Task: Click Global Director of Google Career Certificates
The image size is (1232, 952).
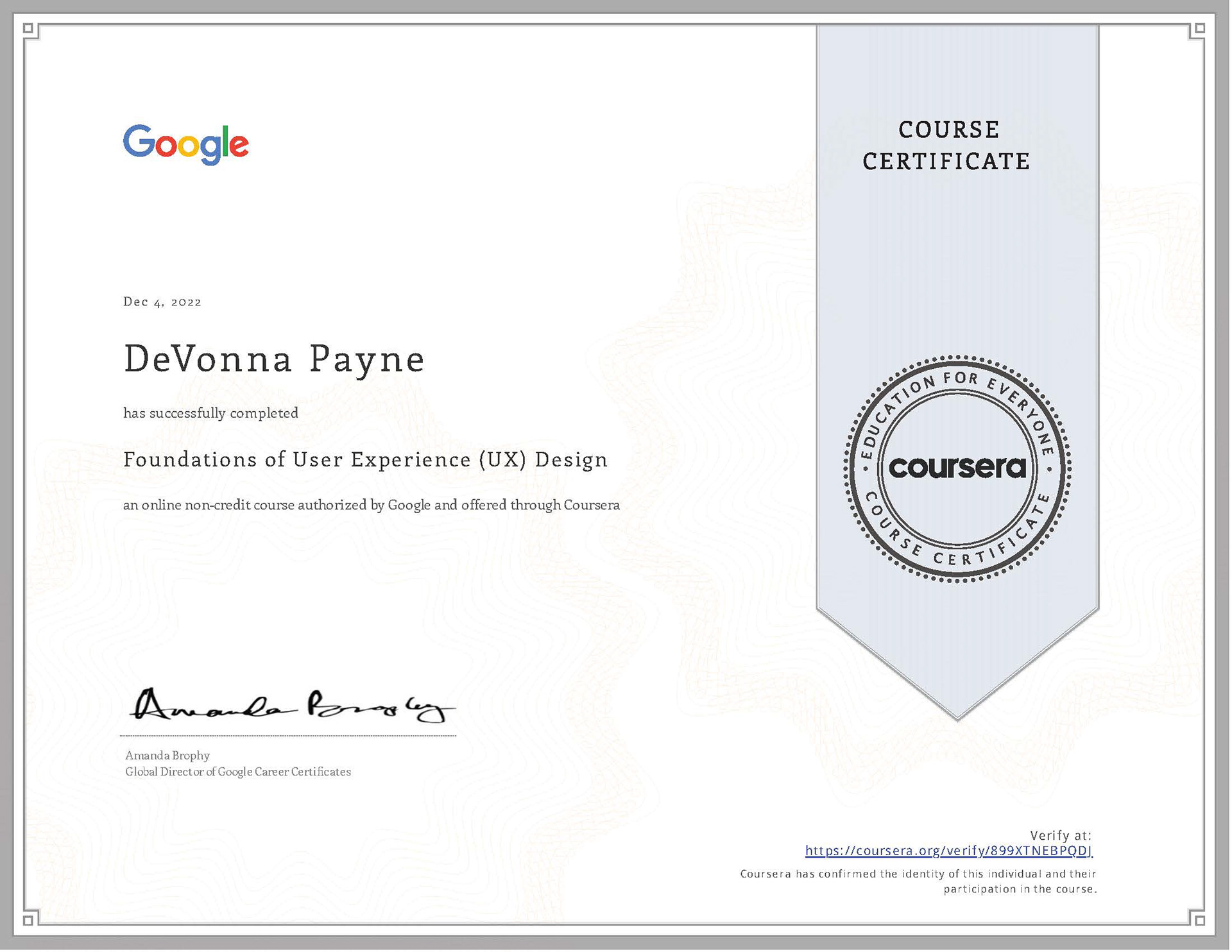Action: click(x=238, y=772)
